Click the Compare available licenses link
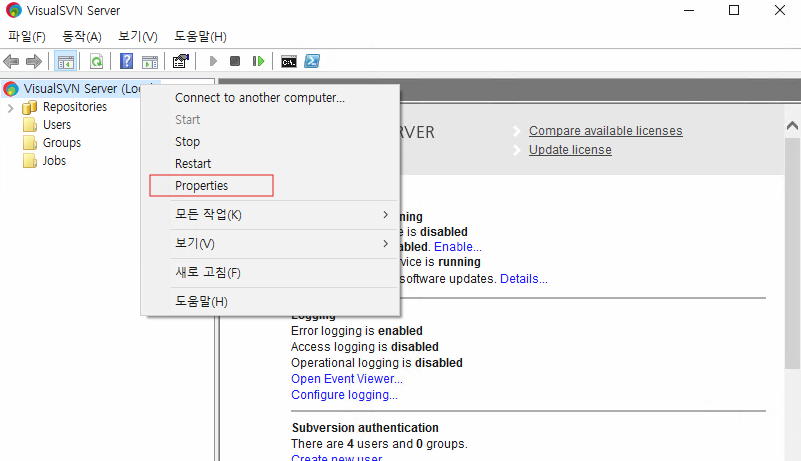Viewport: 801px width, 461px height. (605, 131)
